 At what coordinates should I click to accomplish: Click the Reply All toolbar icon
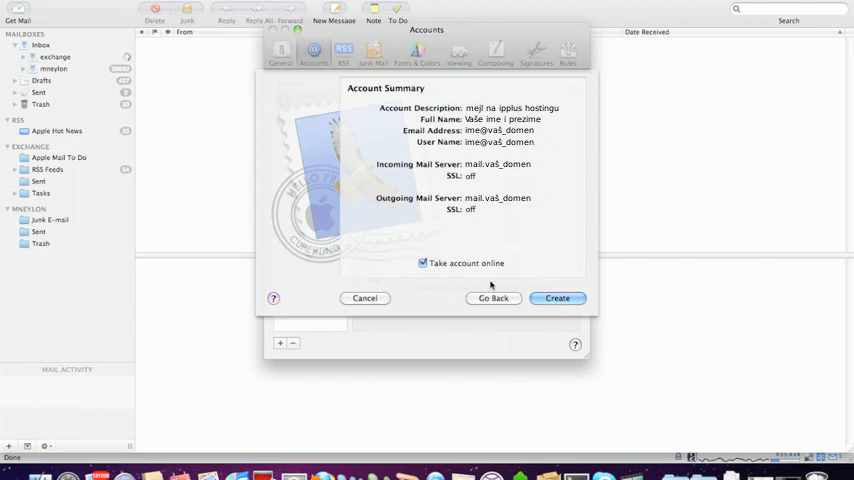tap(258, 9)
